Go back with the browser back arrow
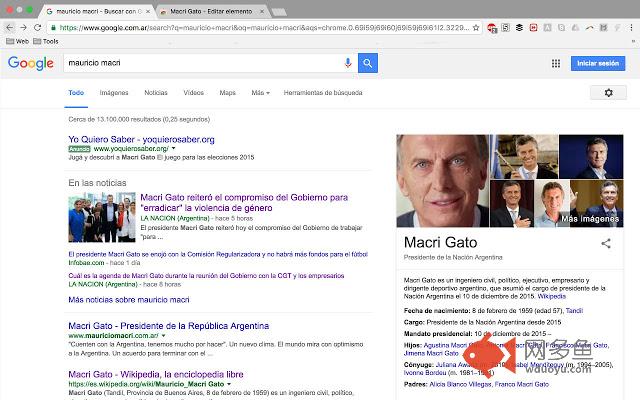The width and height of the screenshot is (640, 400). pos(10,27)
